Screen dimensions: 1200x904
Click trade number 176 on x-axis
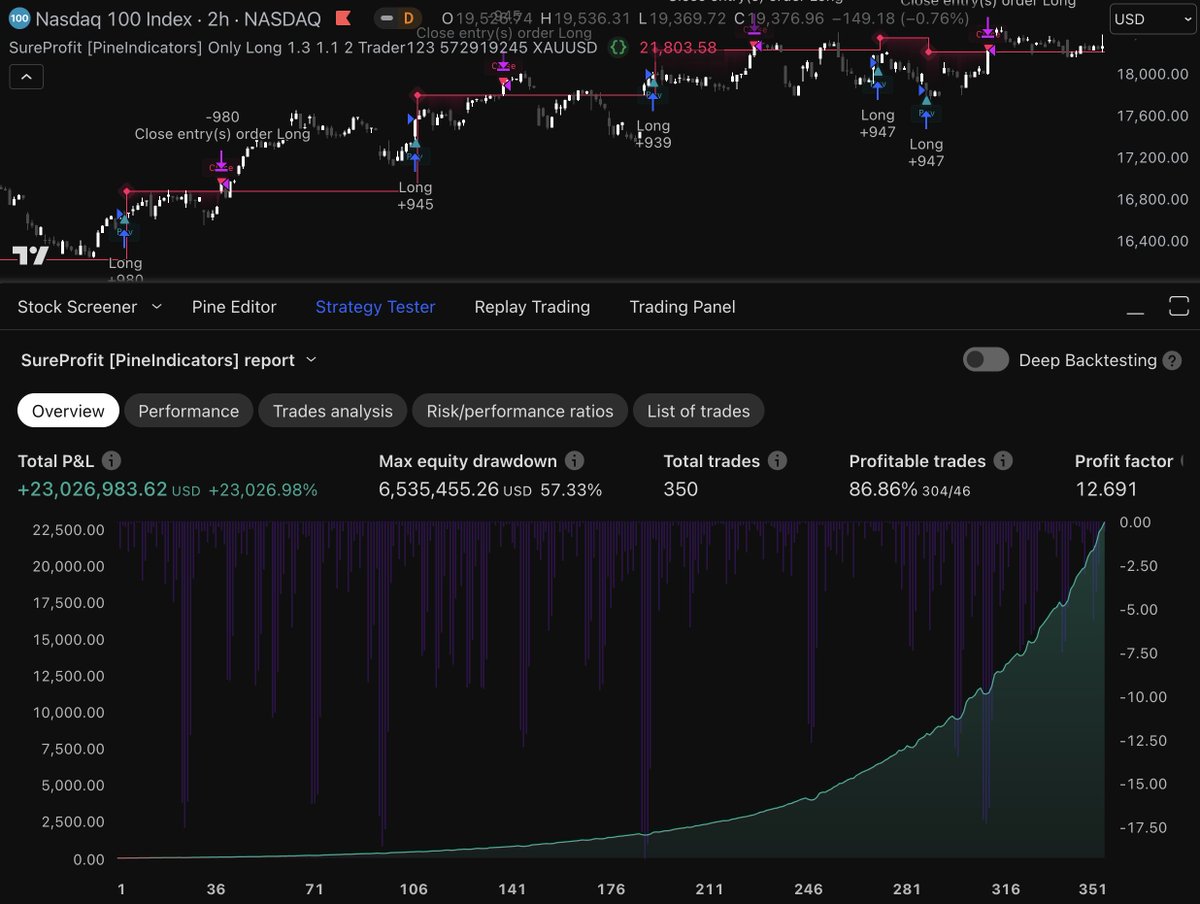pos(610,889)
